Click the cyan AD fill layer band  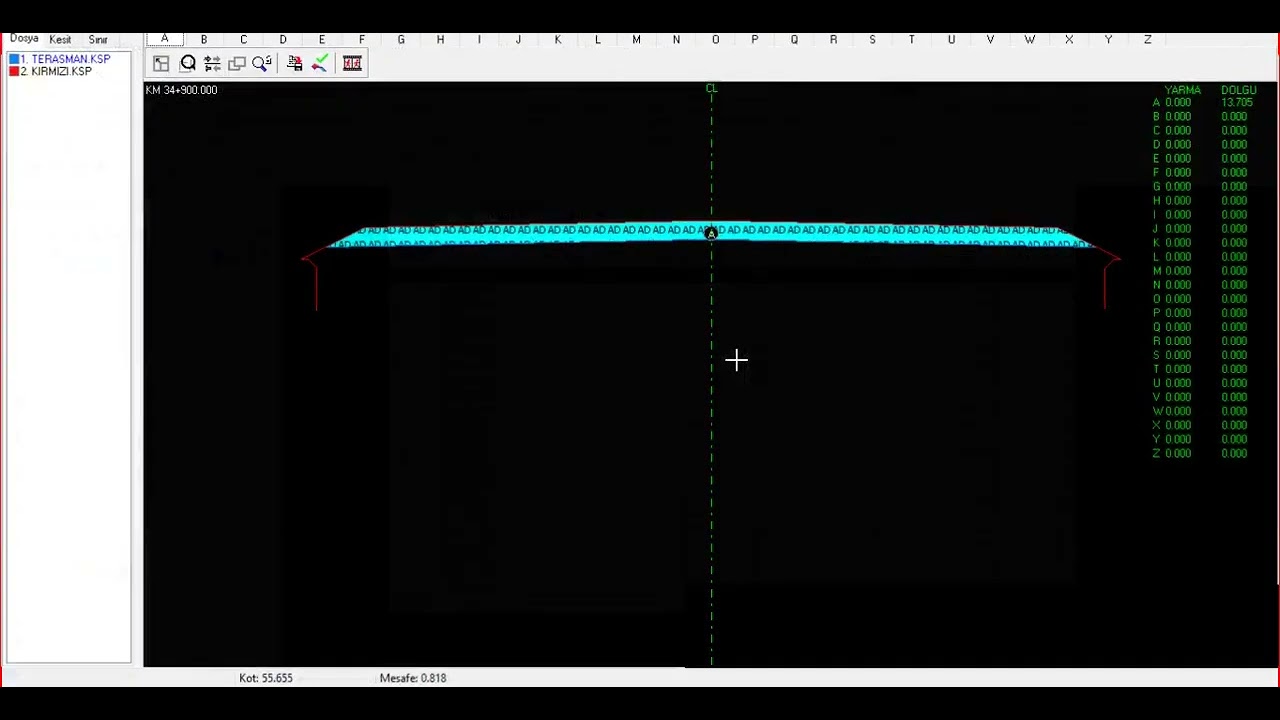click(710, 236)
